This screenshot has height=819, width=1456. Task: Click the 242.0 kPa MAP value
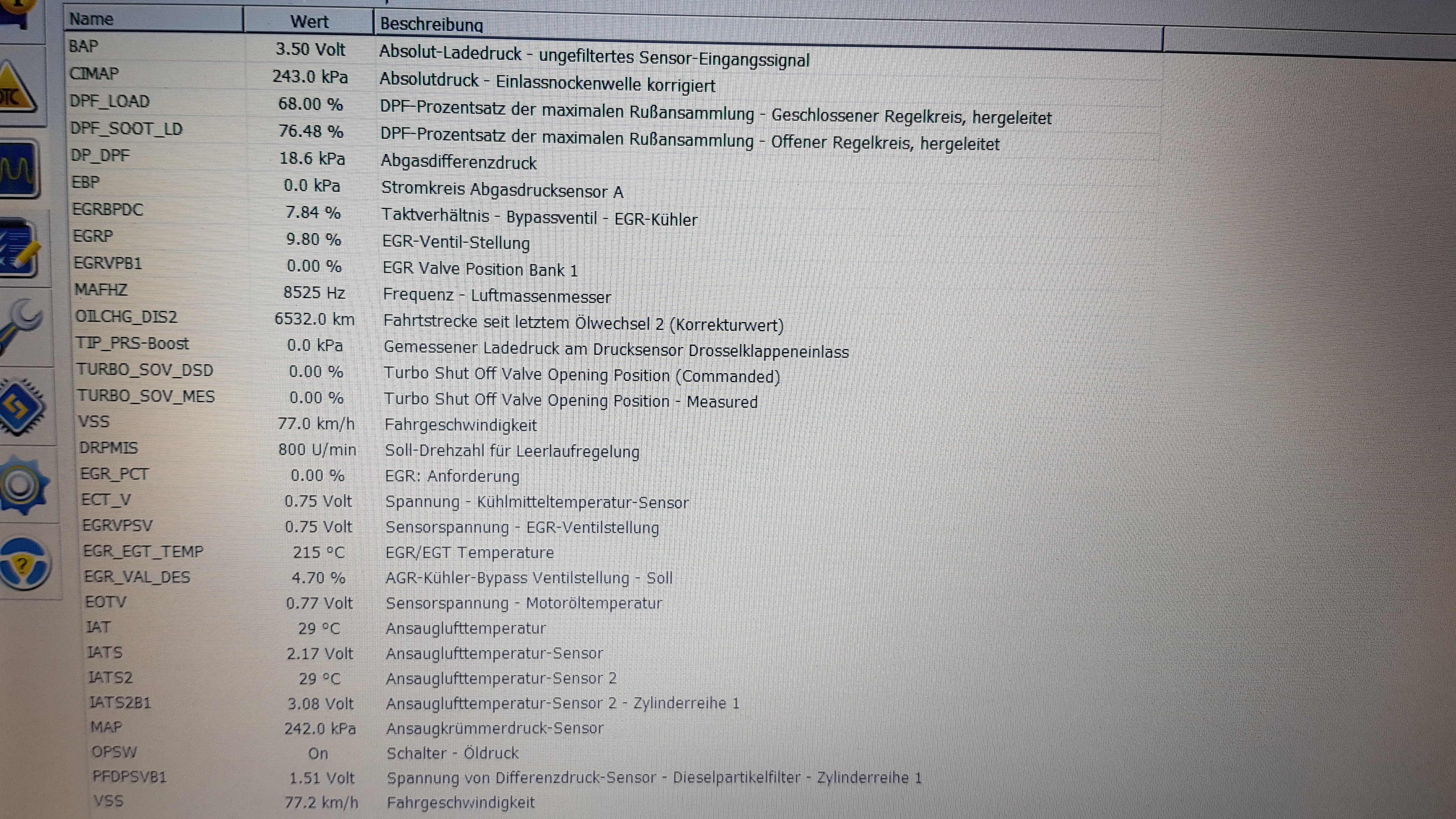click(x=320, y=728)
